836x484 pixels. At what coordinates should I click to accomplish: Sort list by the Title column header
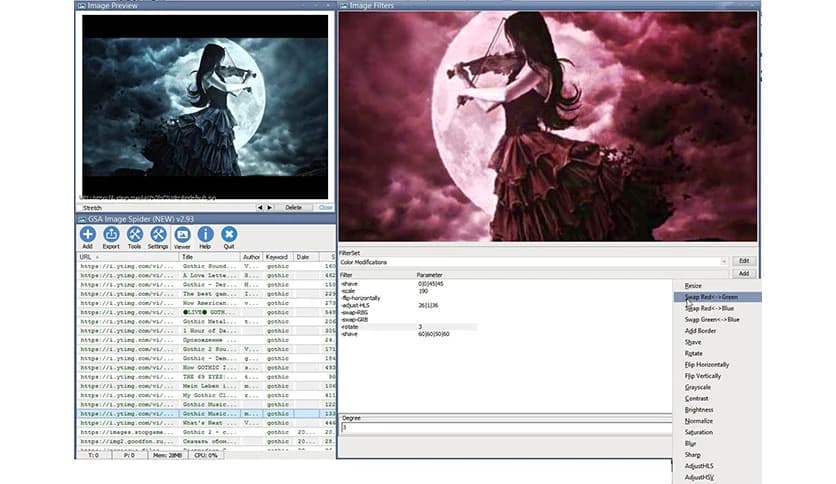210,257
